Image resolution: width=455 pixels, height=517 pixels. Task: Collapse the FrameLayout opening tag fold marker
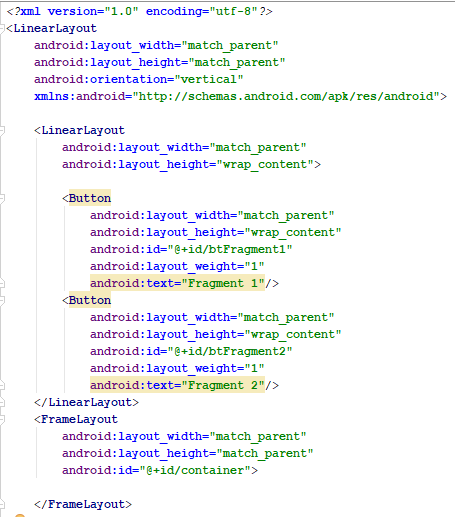point(2,419)
